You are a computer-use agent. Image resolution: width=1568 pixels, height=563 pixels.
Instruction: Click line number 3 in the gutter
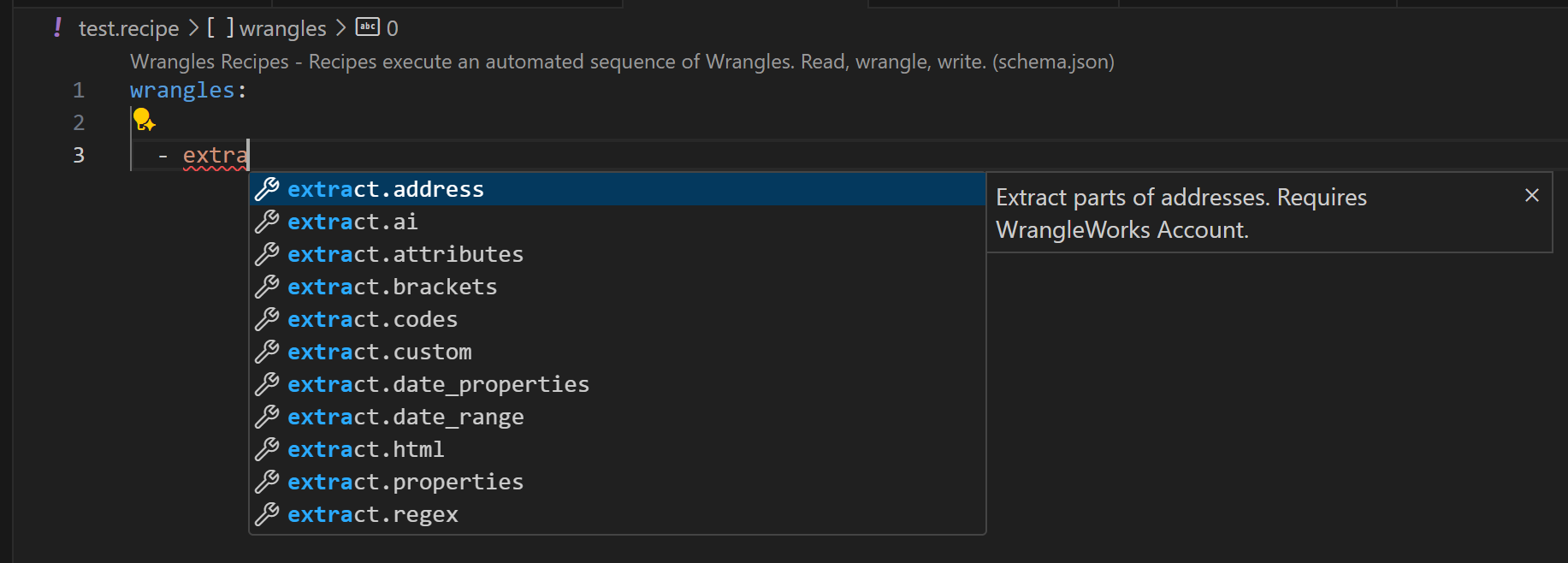78,155
